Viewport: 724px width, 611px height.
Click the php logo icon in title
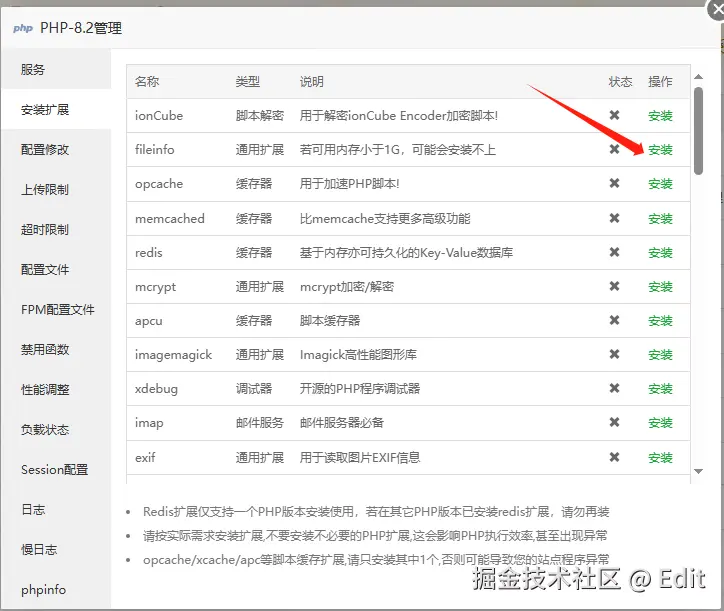(23, 28)
